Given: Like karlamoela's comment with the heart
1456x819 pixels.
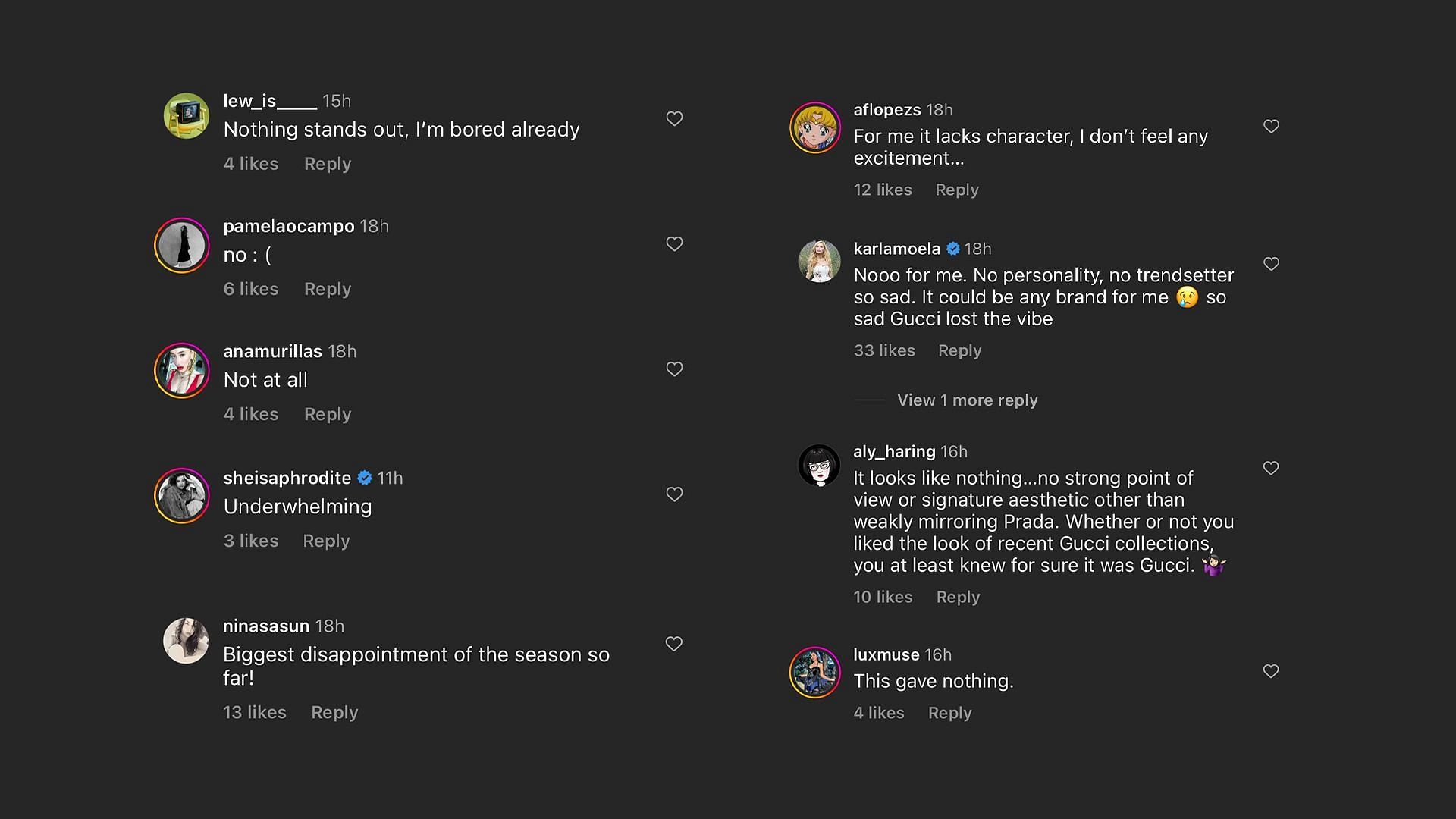Looking at the screenshot, I should [x=1271, y=263].
